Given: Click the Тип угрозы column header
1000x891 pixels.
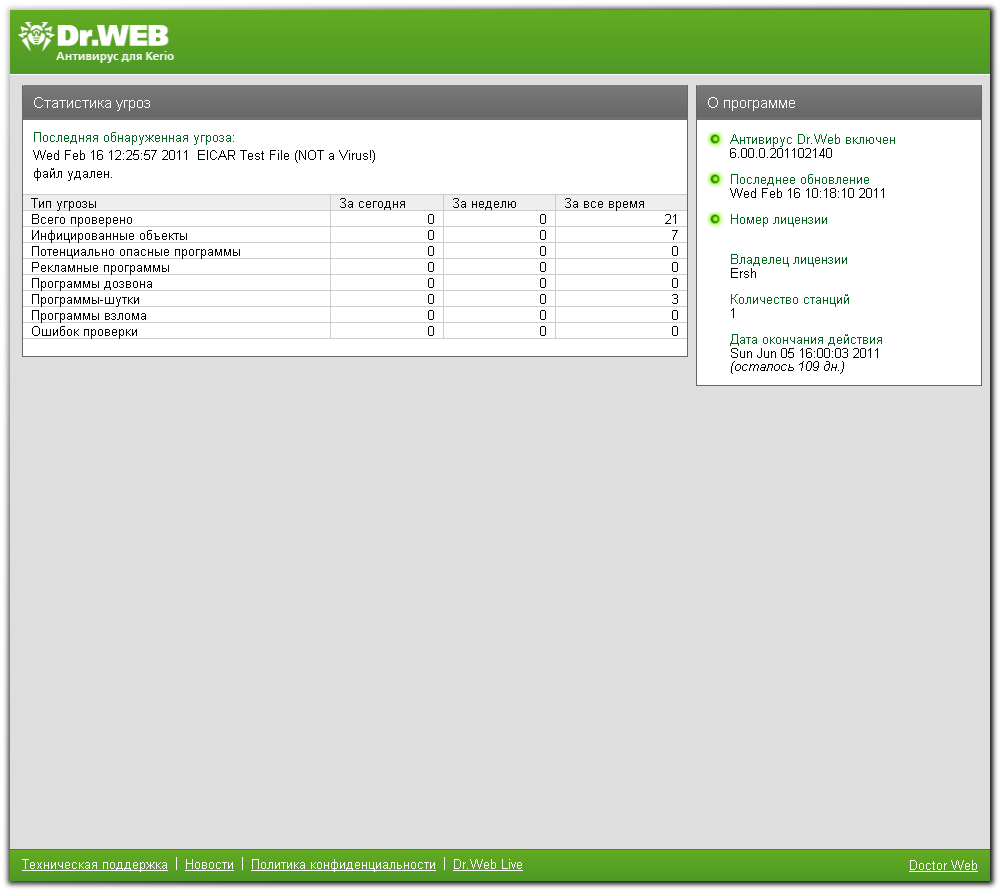Looking at the screenshot, I should point(177,203).
